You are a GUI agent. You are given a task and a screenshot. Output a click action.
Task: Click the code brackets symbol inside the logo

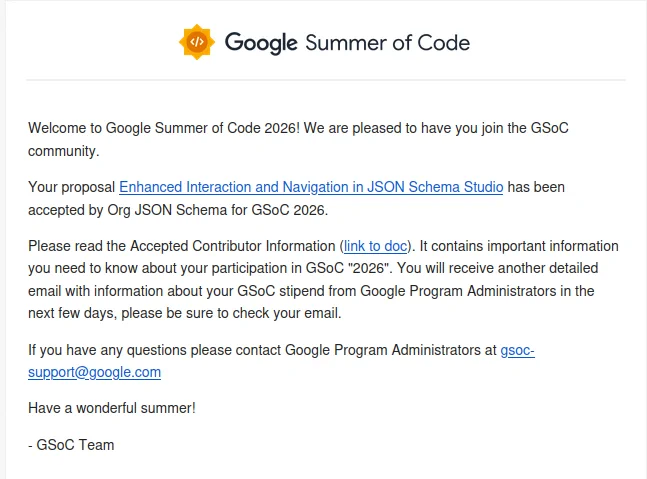pos(197,42)
